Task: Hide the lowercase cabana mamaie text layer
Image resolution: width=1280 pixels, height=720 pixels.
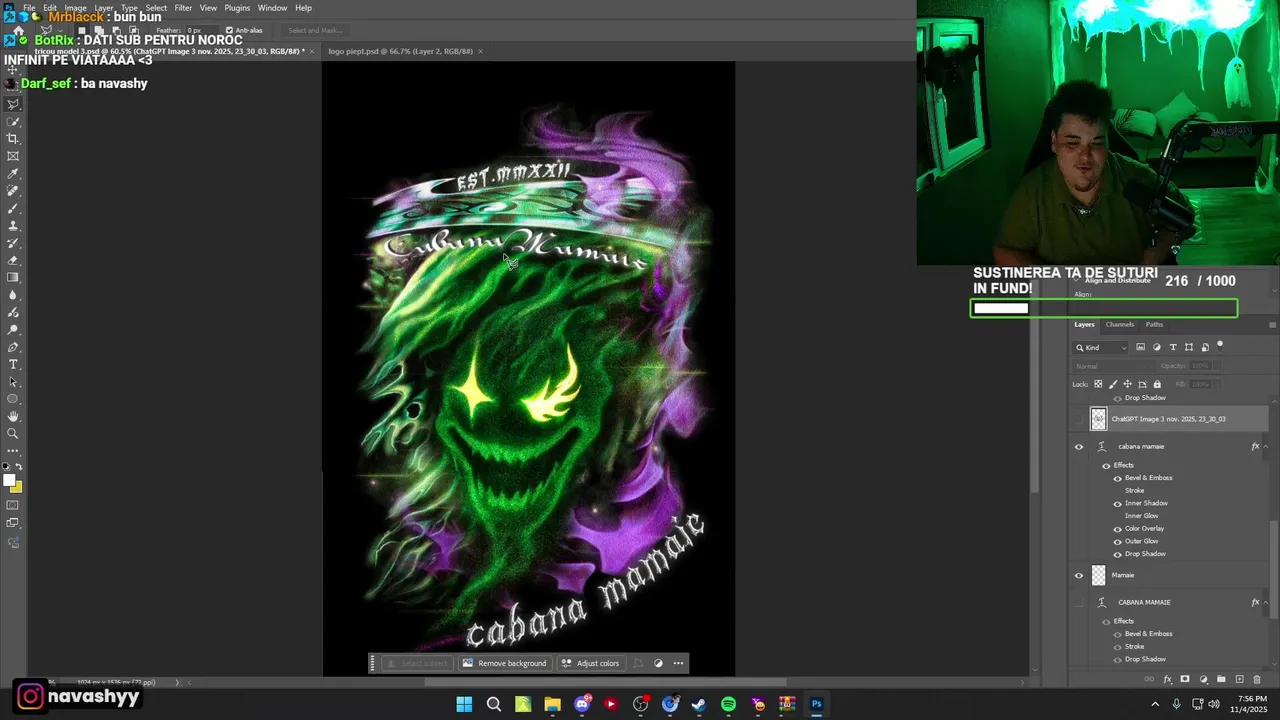Action: click(1079, 447)
